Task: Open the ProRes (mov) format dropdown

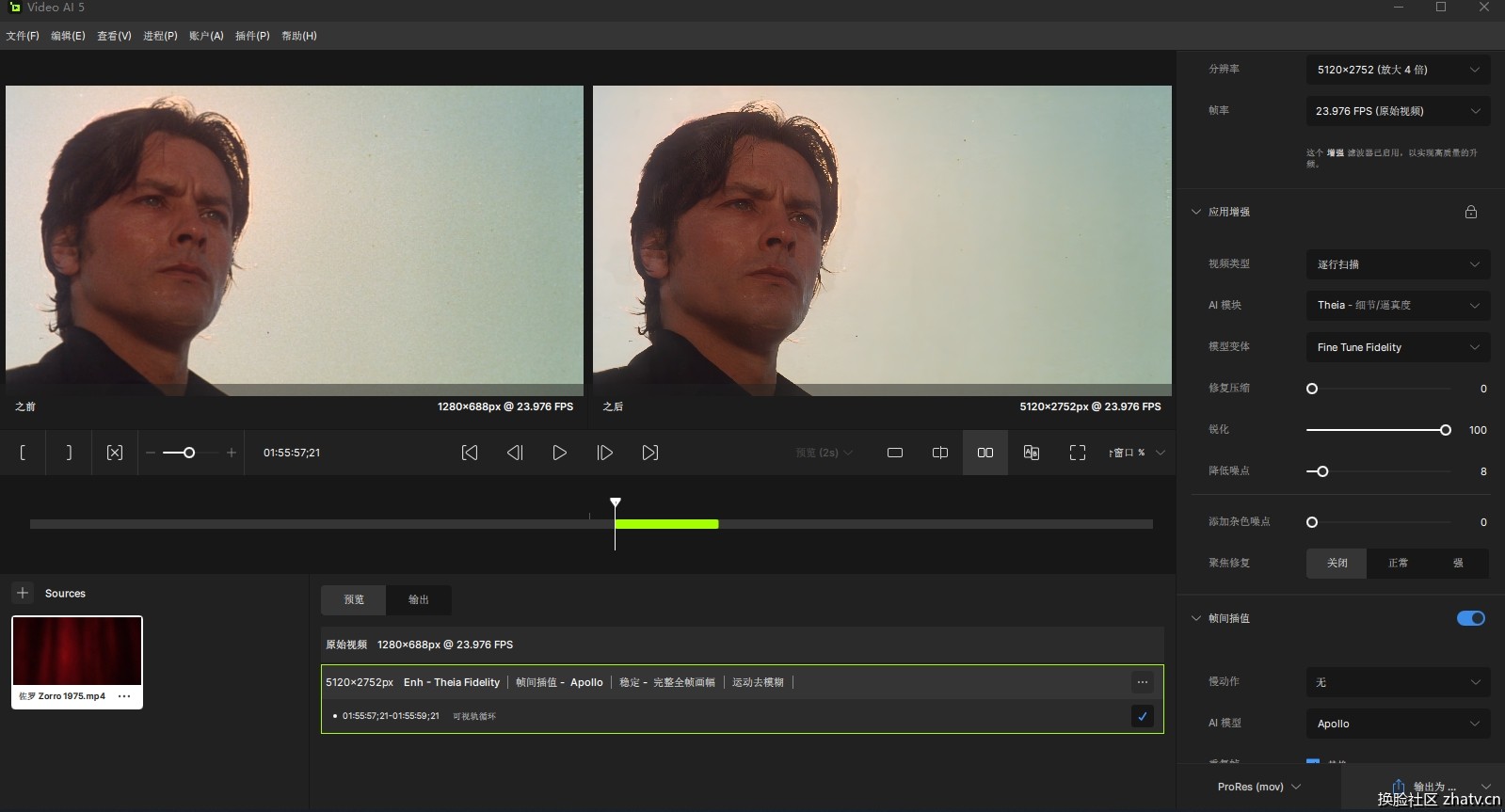Action: (1258, 787)
